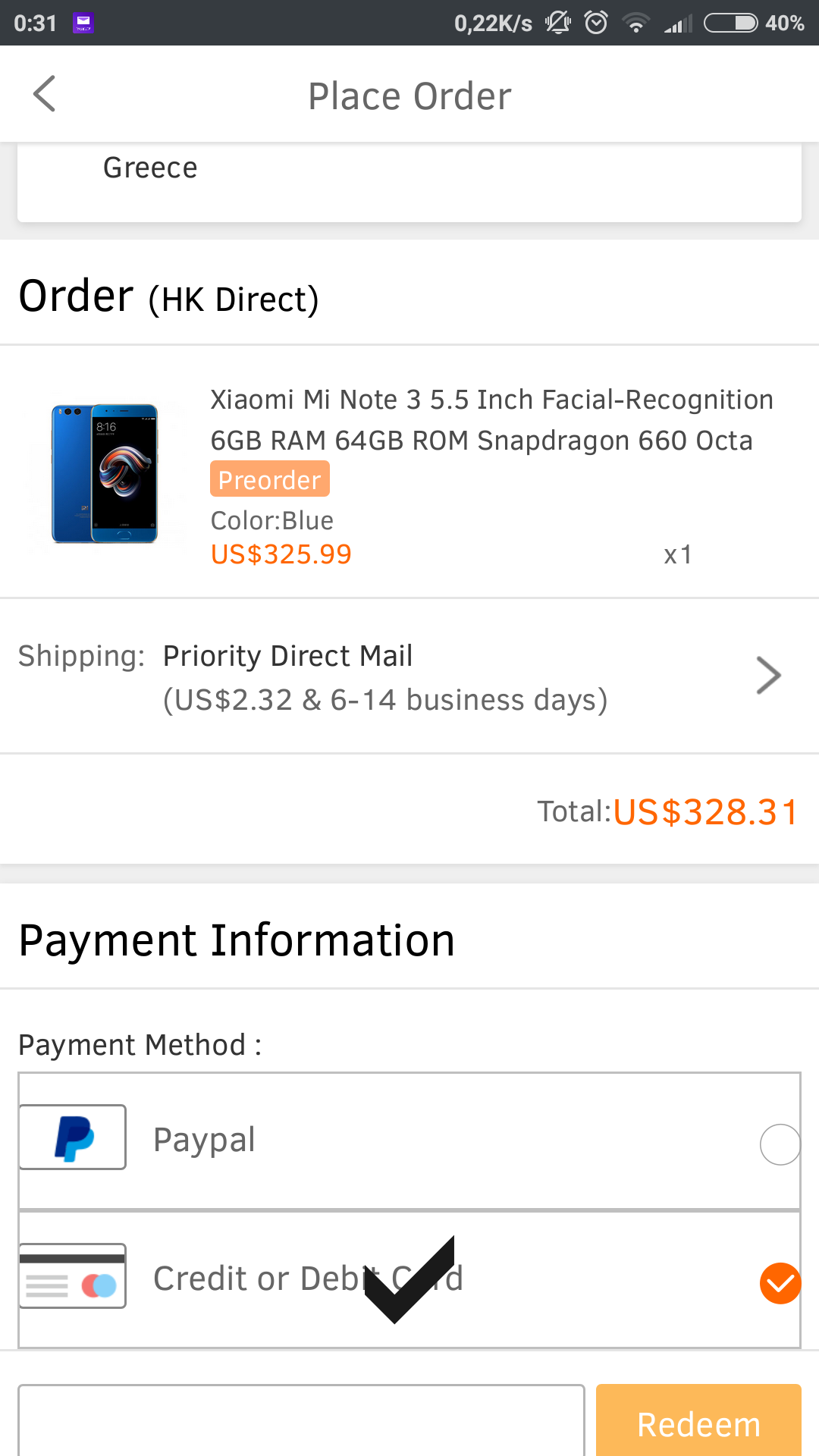Tap the Xiaomi Mi Note 3 product title
Screen dimensions: 819x1456
click(491, 419)
